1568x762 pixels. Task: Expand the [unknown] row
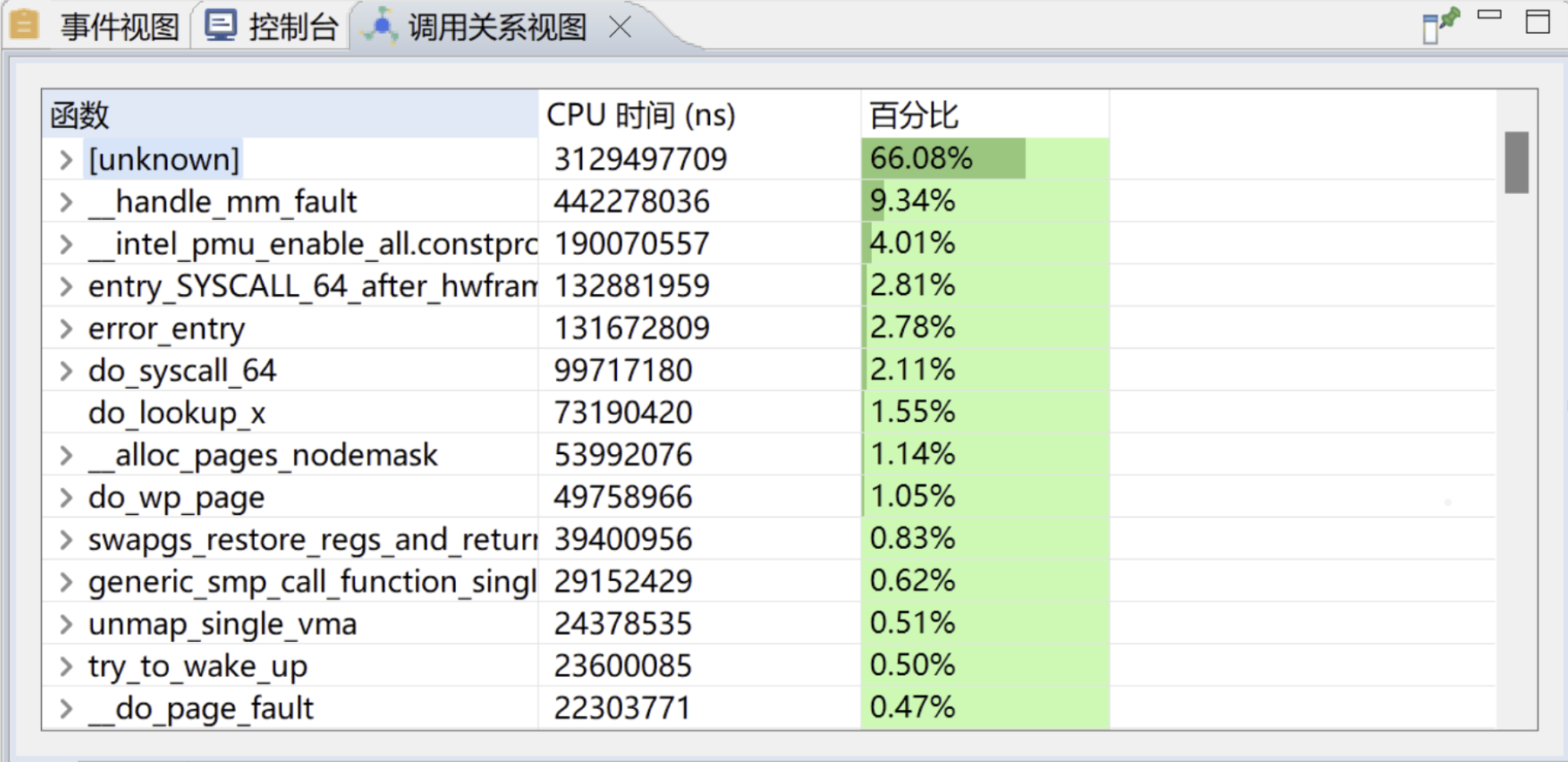pos(65,159)
